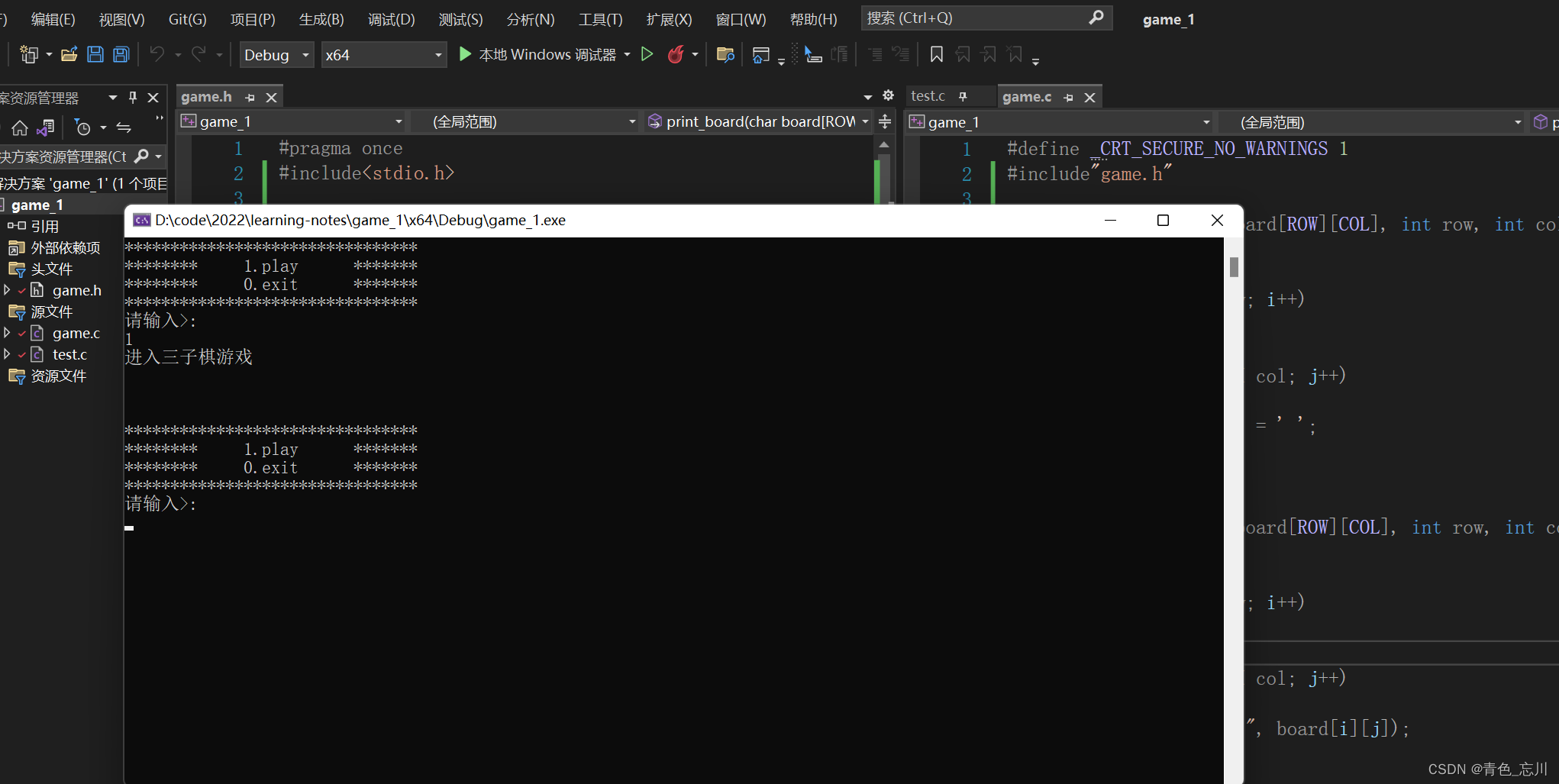The image size is (1559, 784).
Task: Open the 视图(V) menu
Action: tap(121, 19)
